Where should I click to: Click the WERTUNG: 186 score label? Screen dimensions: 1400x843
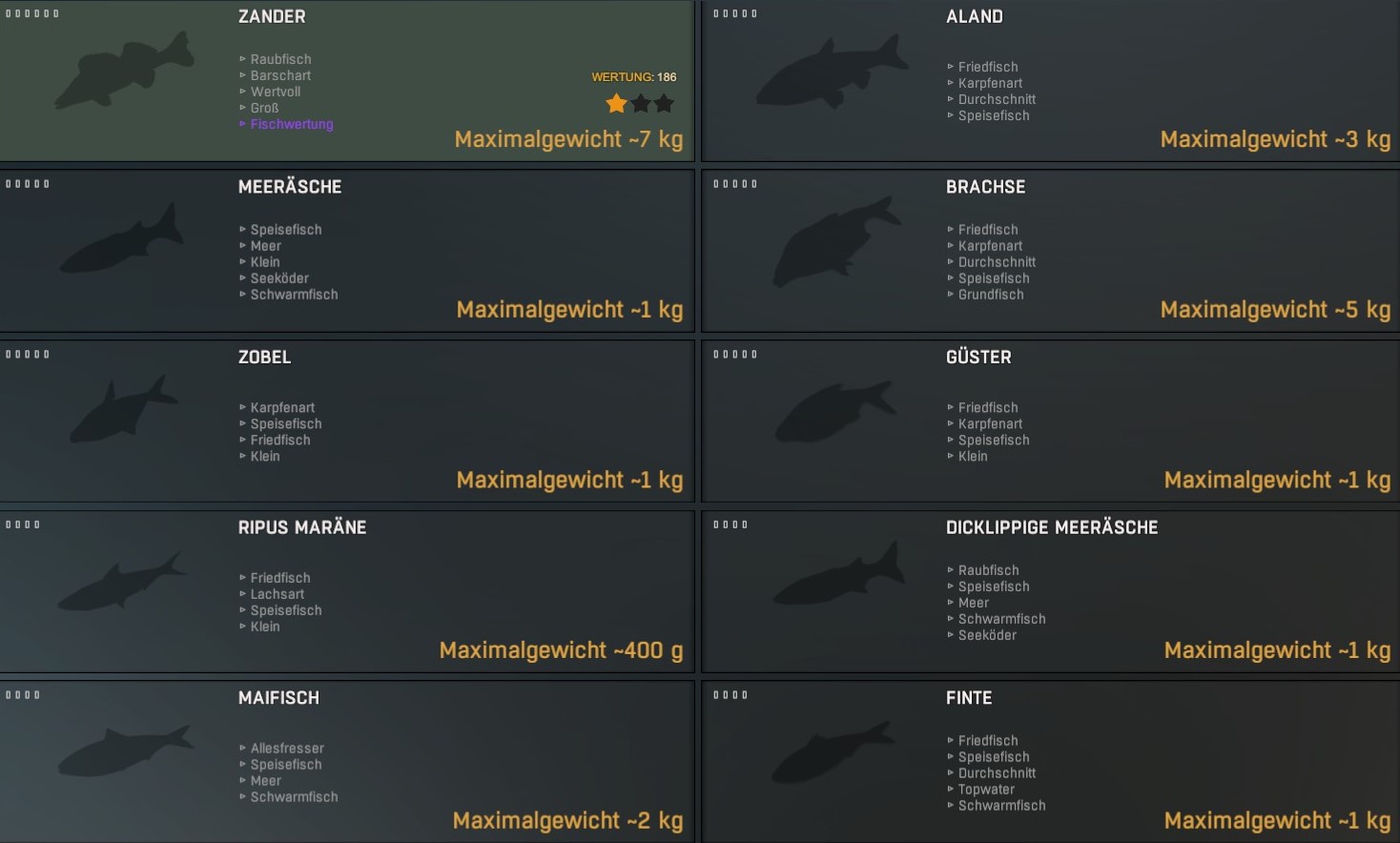[x=633, y=77]
